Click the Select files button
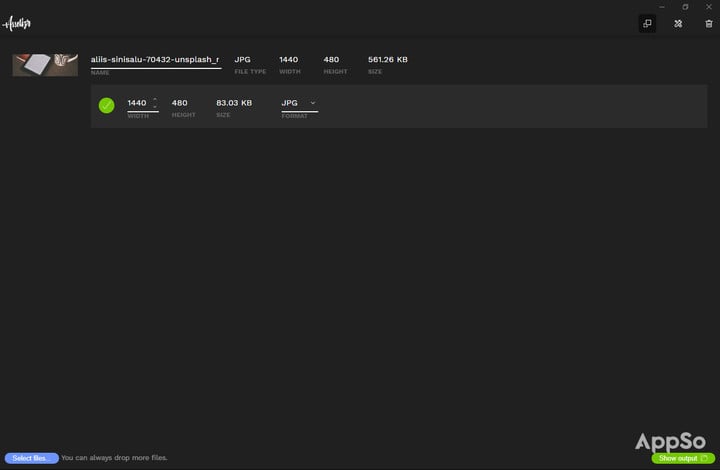 tap(32, 458)
